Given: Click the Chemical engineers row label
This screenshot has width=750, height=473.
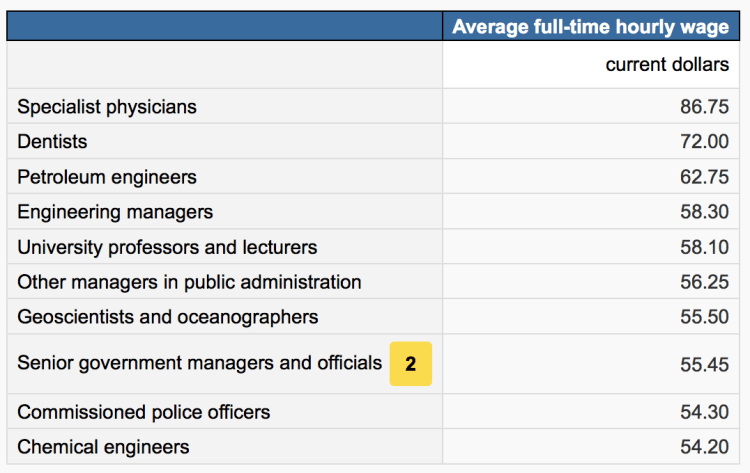Looking at the screenshot, I should (103, 447).
